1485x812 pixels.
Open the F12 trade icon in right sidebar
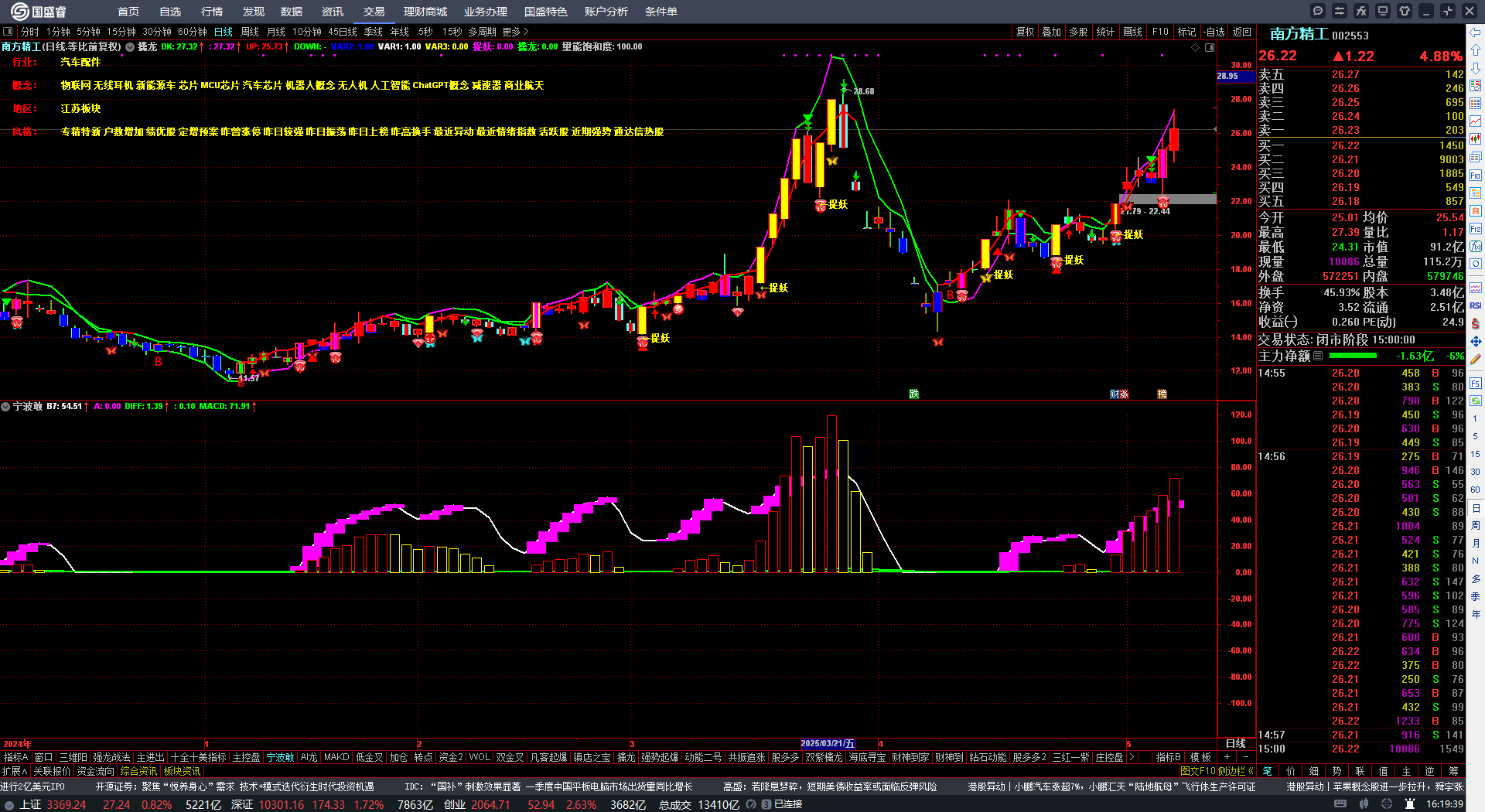click(1476, 229)
